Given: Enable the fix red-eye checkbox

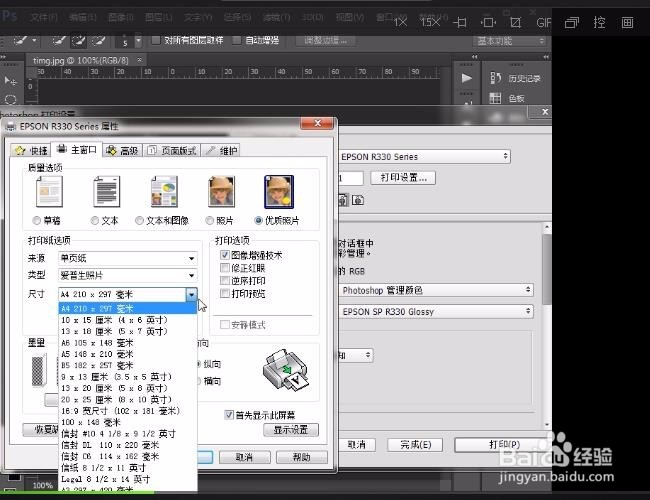Looking at the screenshot, I should point(225,268).
